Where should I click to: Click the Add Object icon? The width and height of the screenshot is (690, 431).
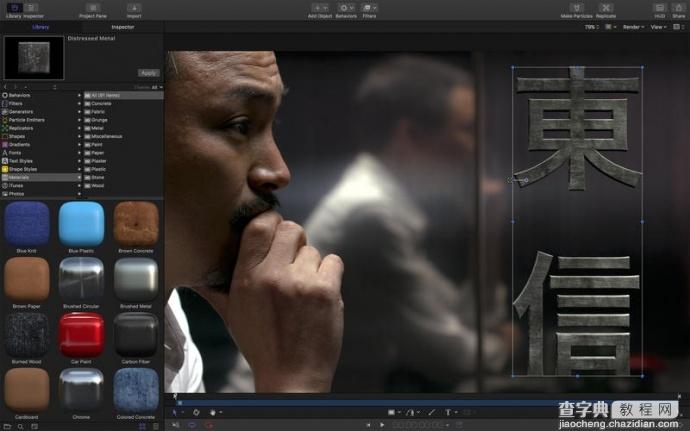(x=320, y=8)
